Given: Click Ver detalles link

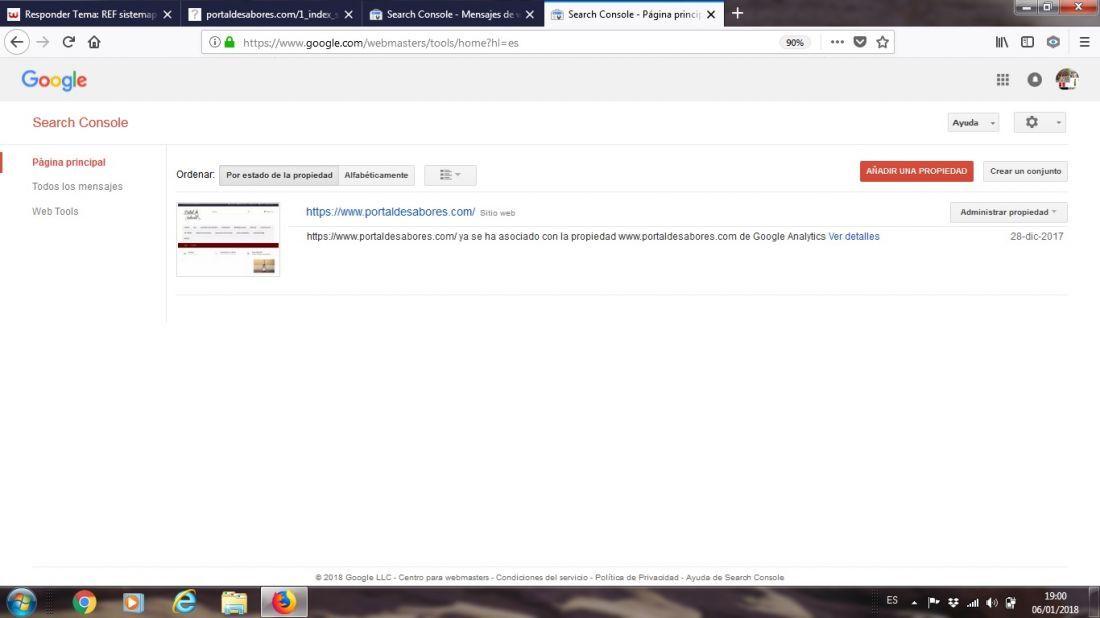Looking at the screenshot, I should pos(854,236).
